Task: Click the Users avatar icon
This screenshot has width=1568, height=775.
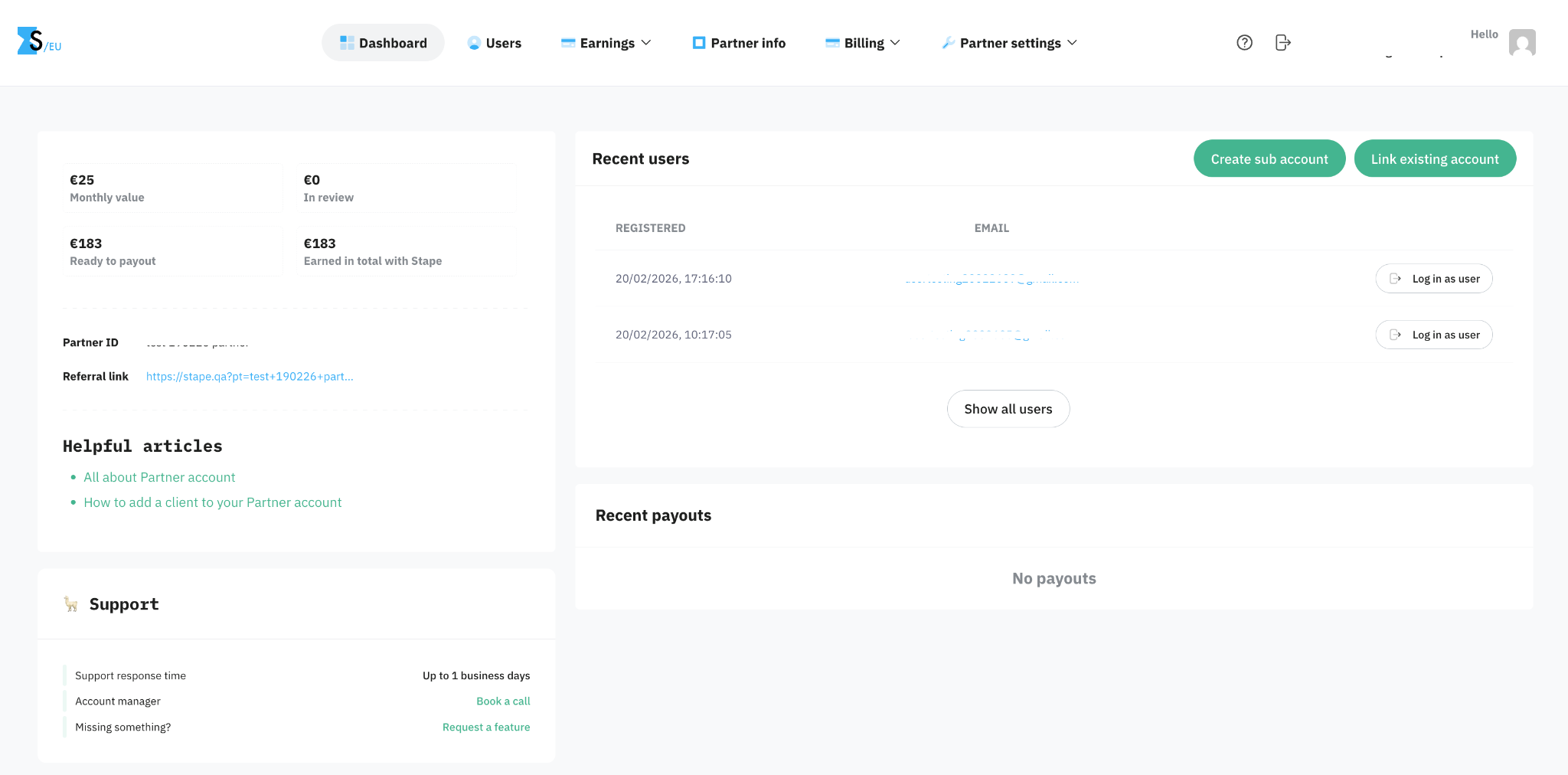Action: (x=474, y=43)
